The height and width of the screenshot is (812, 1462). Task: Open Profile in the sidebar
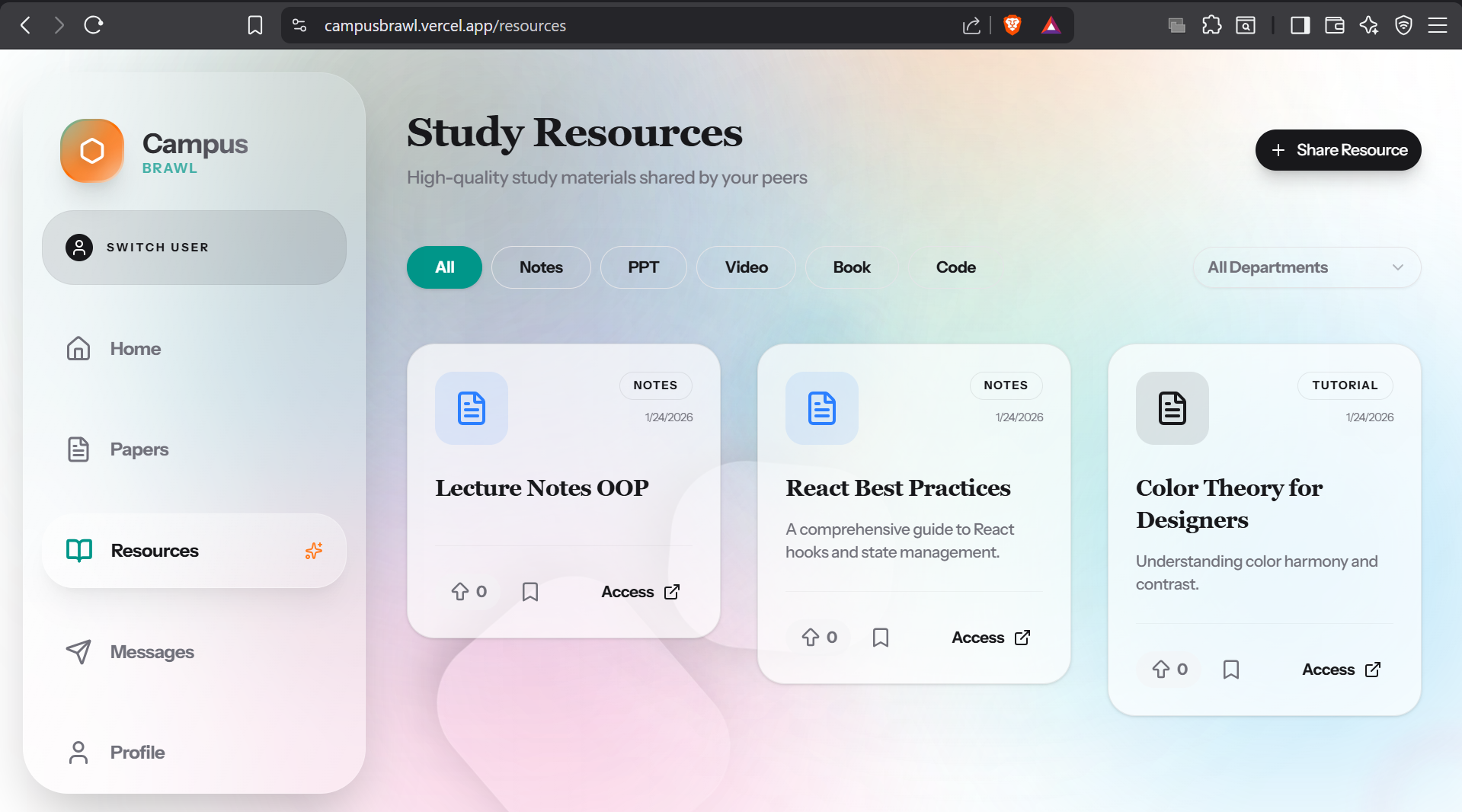coord(194,753)
